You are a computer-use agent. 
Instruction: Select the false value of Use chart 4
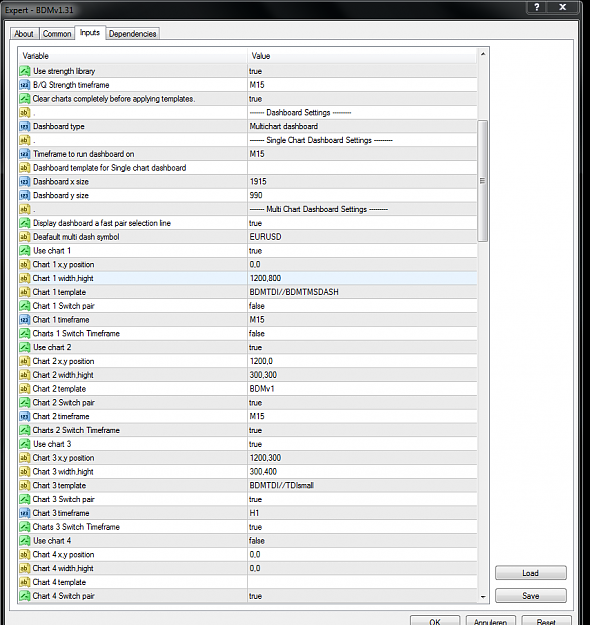pyautogui.click(x=257, y=540)
